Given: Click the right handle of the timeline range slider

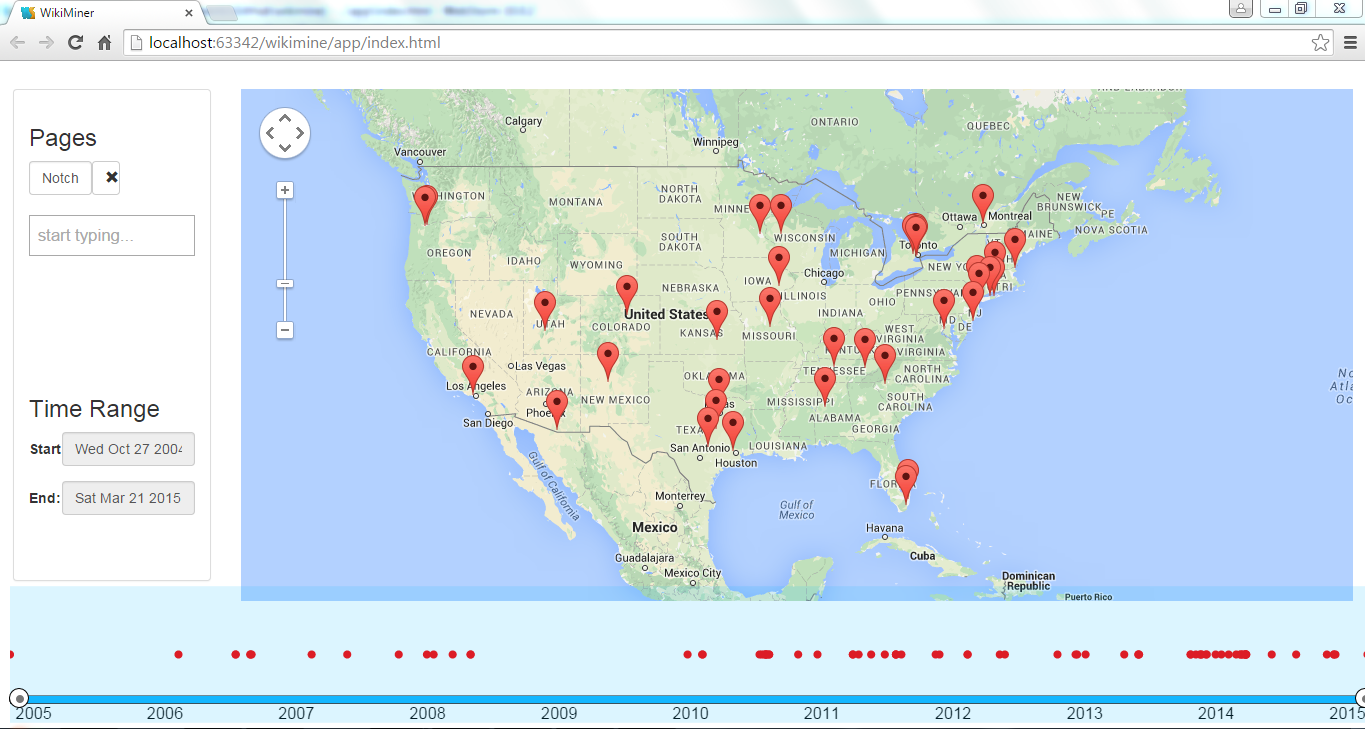Looking at the screenshot, I should [1361, 698].
